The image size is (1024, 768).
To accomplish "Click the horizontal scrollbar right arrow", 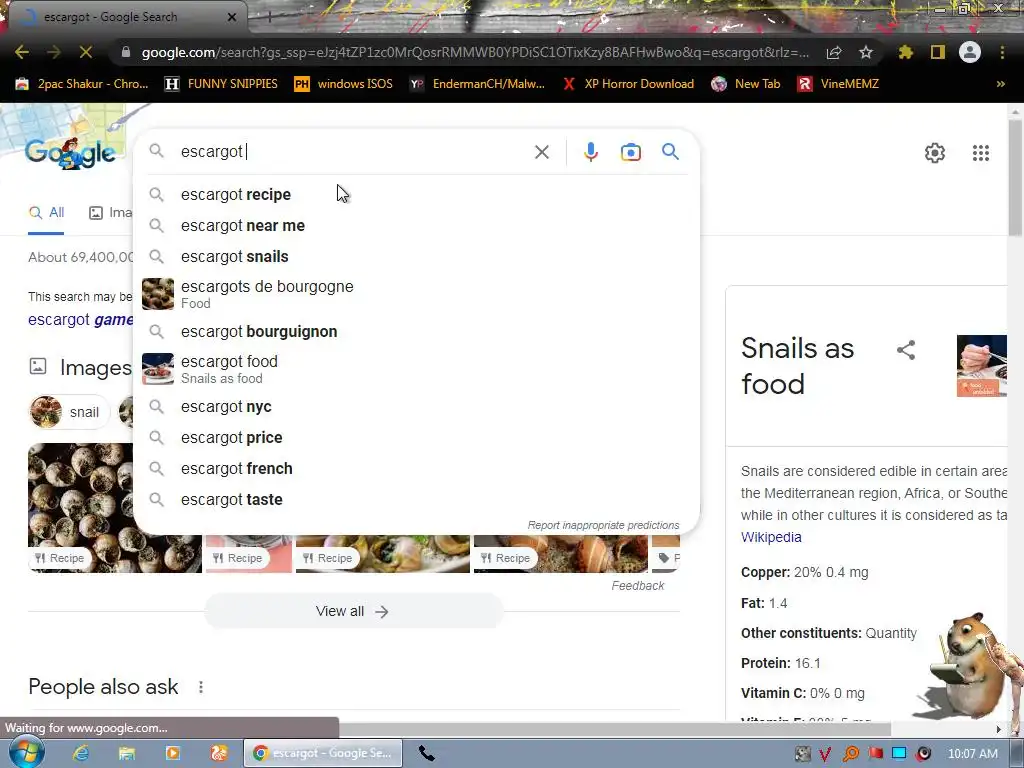I will [x=999, y=729].
